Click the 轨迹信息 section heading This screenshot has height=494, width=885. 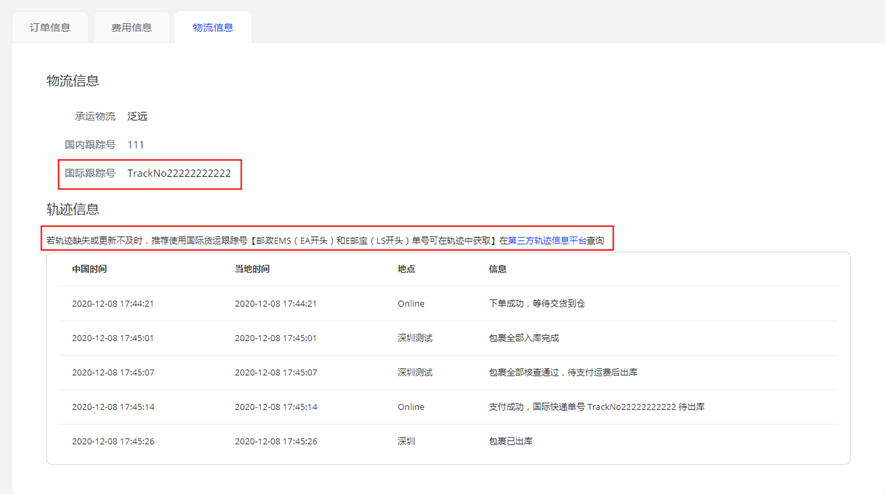(x=73, y=209)
